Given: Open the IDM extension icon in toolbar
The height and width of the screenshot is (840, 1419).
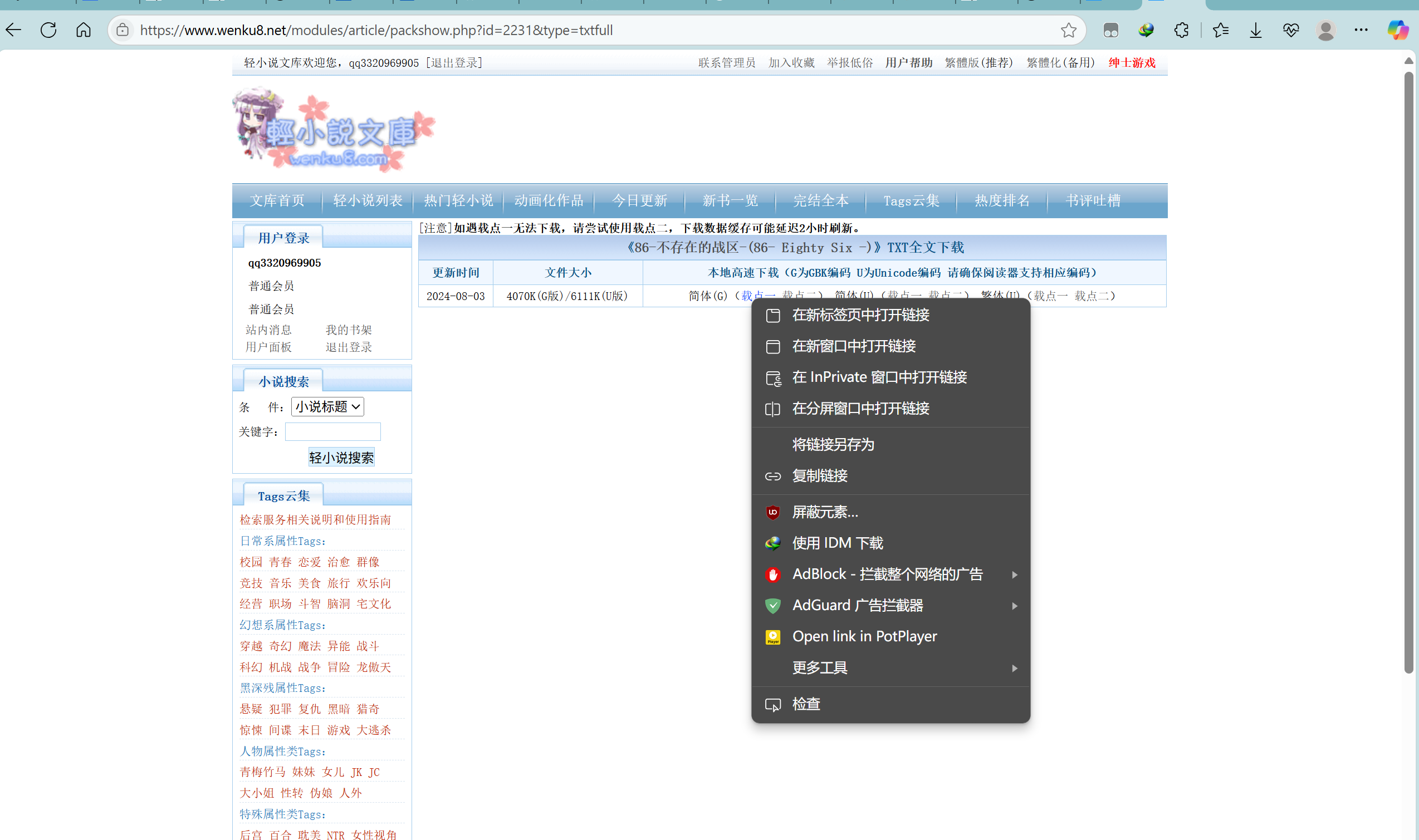Looking at the screenshot, I should coord(1146,30).
